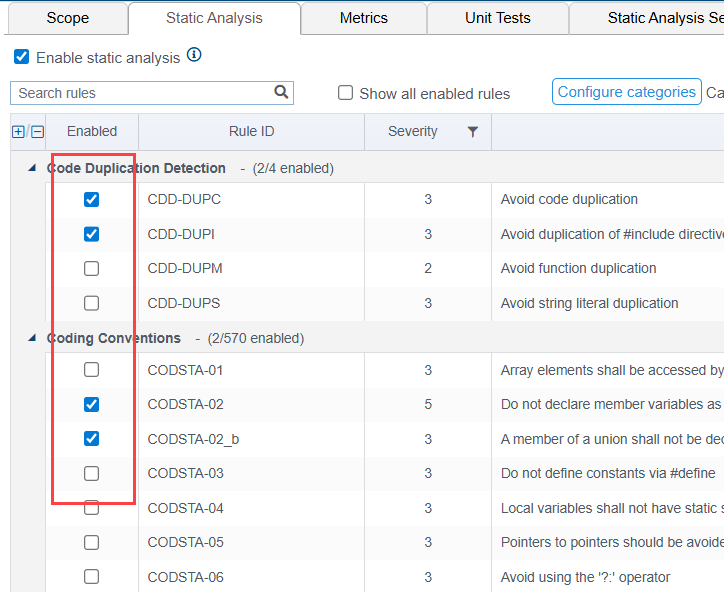The image size is (724, 592).
Task: Click the Configure categories button
Action: pos(627,92)
